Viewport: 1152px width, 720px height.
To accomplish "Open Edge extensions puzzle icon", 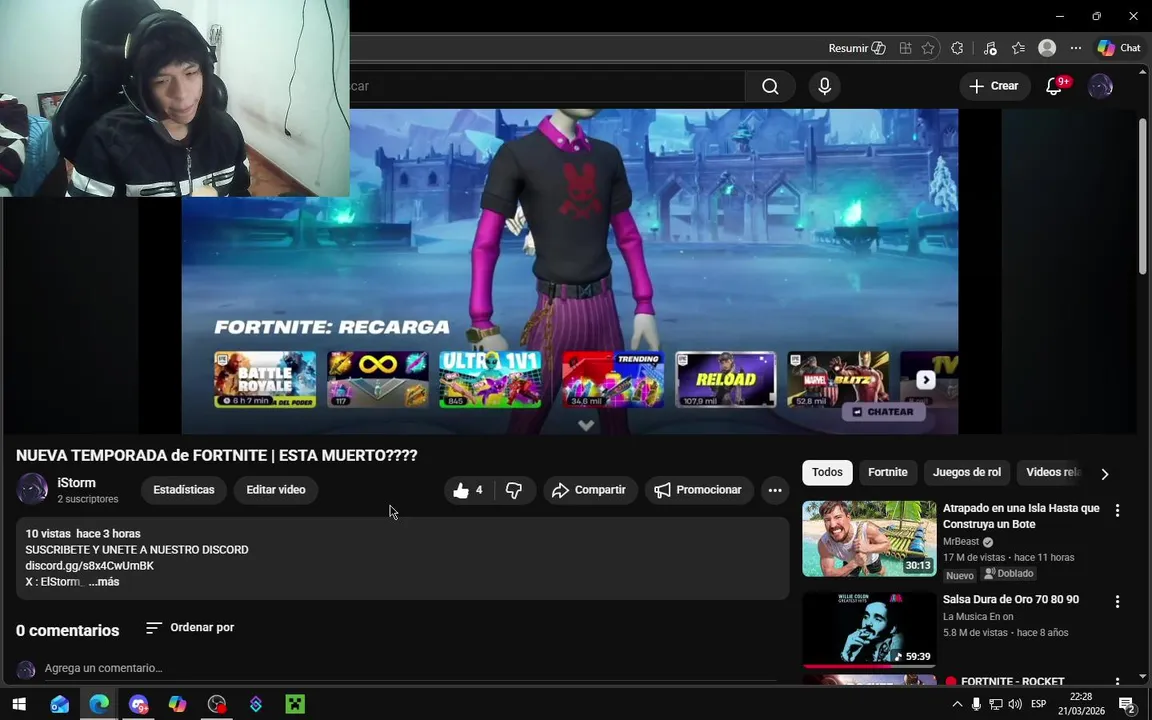I will [957, 48].
